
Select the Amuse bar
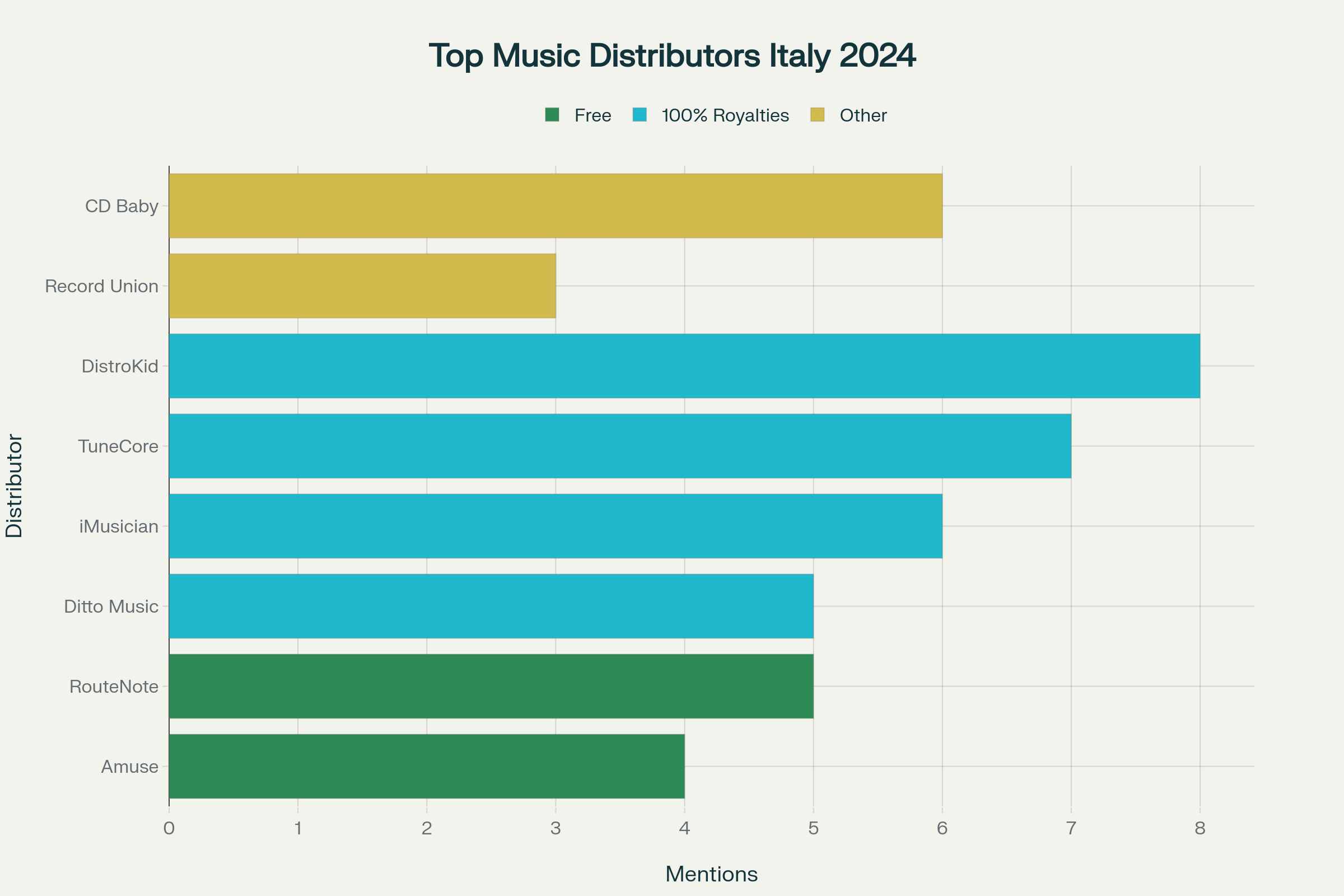(x=426, y=766)
